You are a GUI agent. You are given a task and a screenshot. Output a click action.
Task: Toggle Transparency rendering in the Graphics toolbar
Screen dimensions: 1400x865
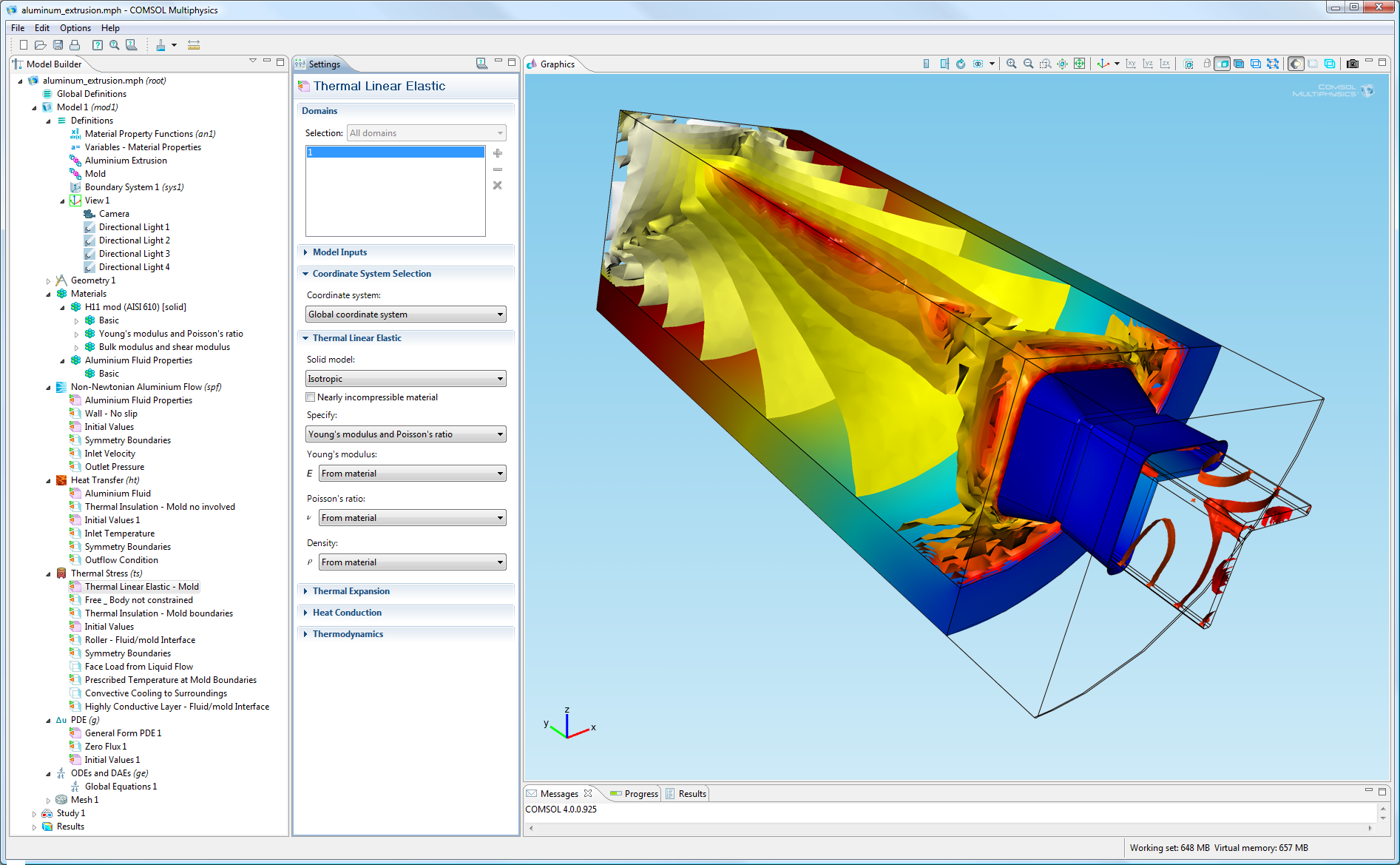[1313, 65]
